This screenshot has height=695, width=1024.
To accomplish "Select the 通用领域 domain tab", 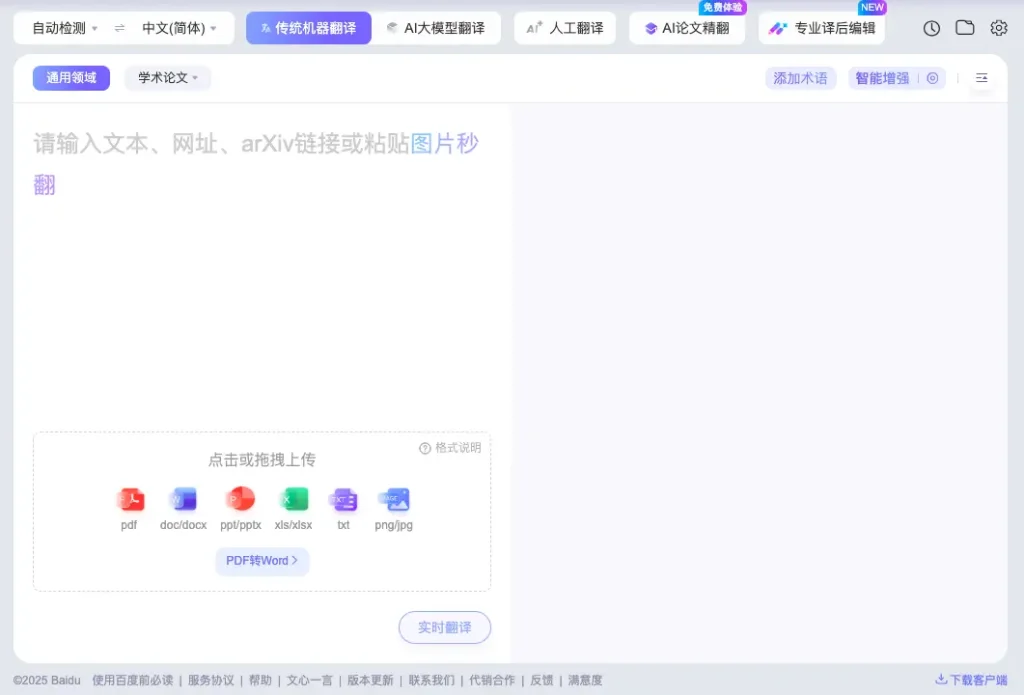I will [x=71, y=78].
